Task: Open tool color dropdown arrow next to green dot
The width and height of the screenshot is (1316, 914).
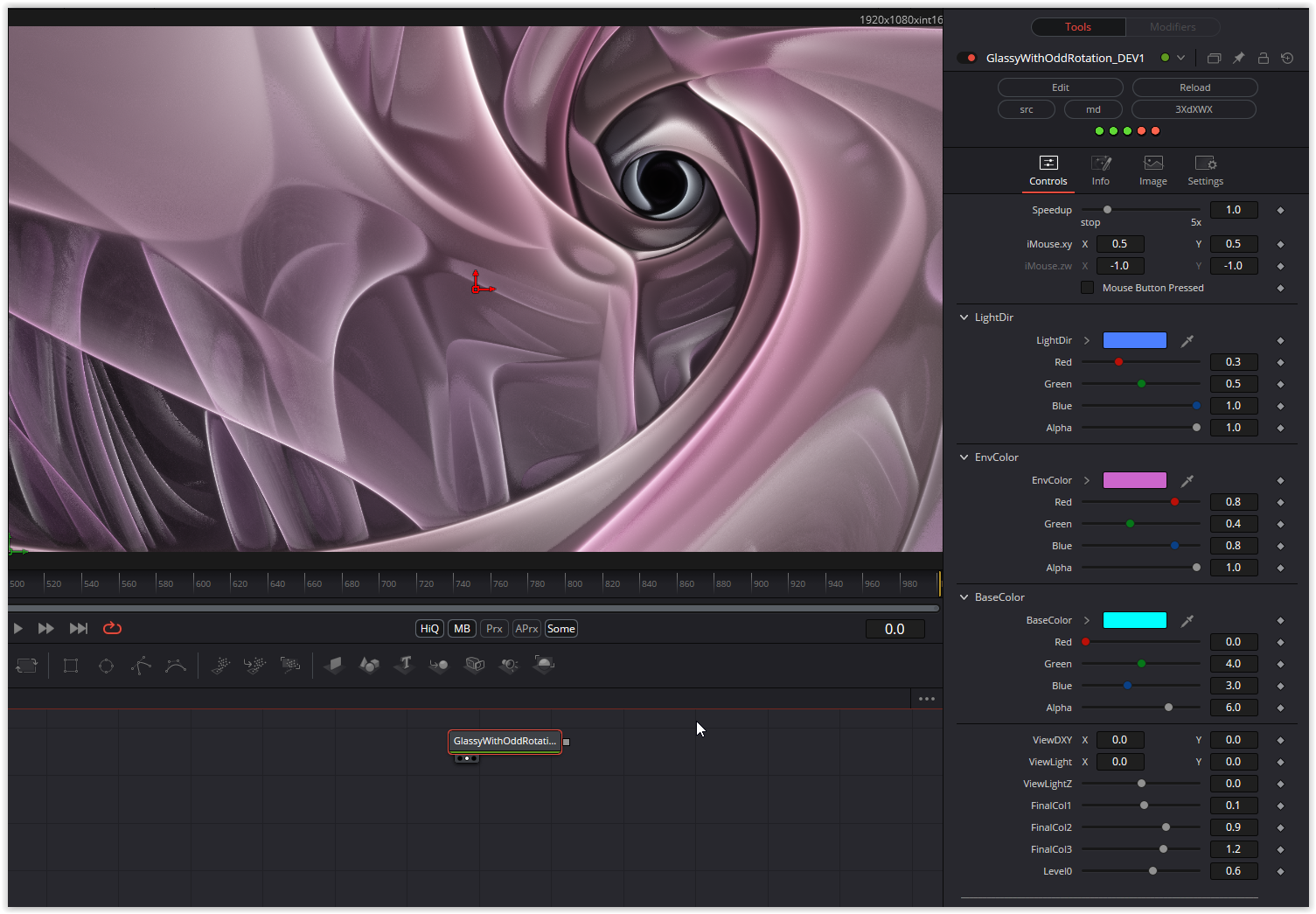Action: tap(1180, 58)
